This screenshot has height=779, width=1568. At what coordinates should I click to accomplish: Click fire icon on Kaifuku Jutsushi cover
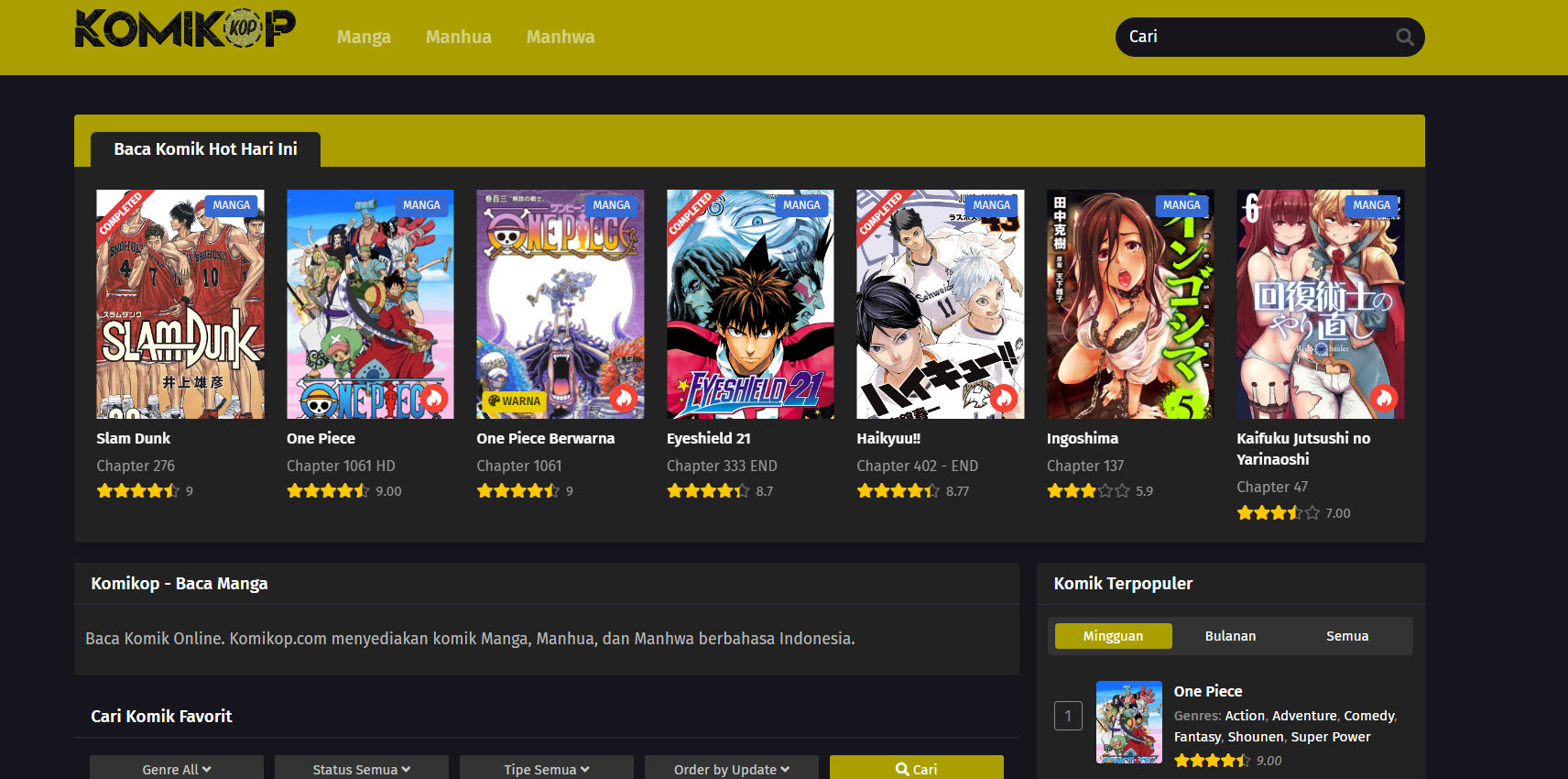click(x=1384, y=398)
